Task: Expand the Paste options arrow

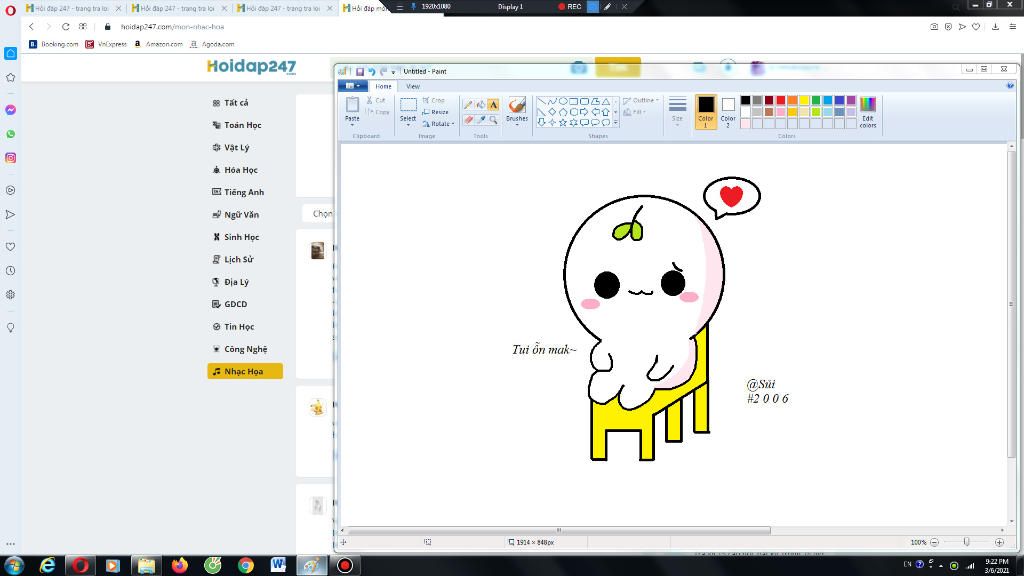Action: coord(352,123)
